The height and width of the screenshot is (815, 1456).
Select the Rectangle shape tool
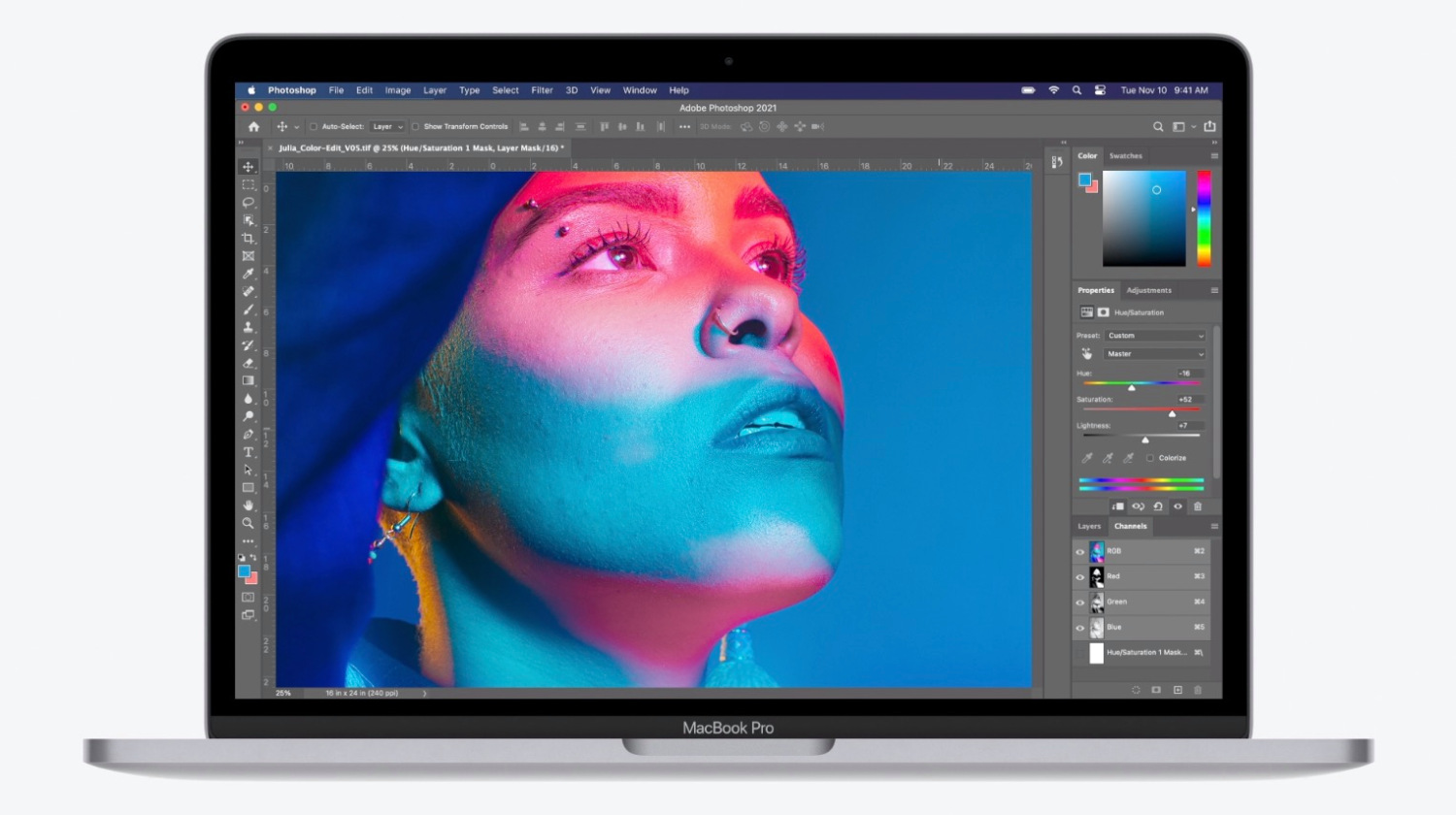coord(248,487)
